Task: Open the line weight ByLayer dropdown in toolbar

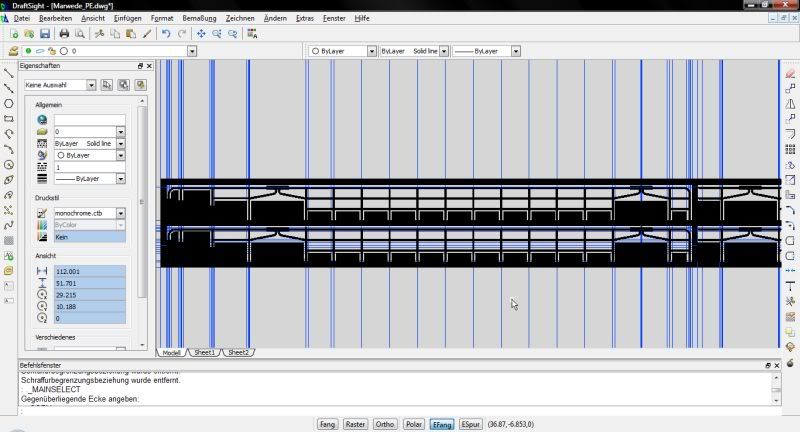Action: (x=516, y=51)
